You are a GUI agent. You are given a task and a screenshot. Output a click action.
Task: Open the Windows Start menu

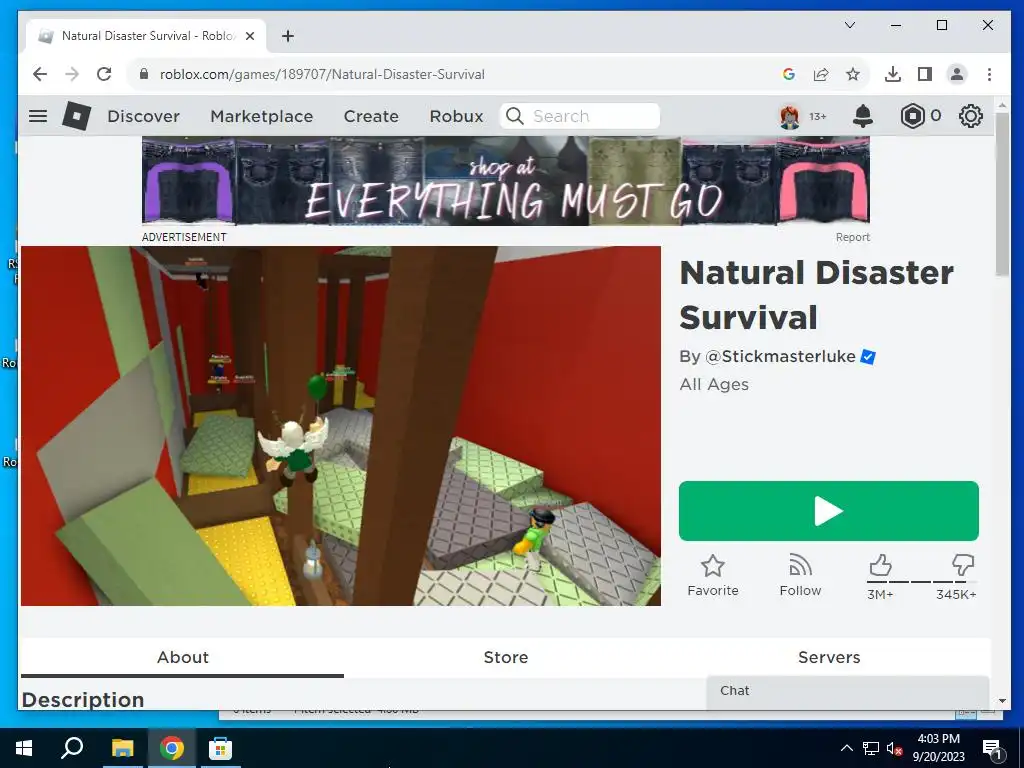[24, 748]
